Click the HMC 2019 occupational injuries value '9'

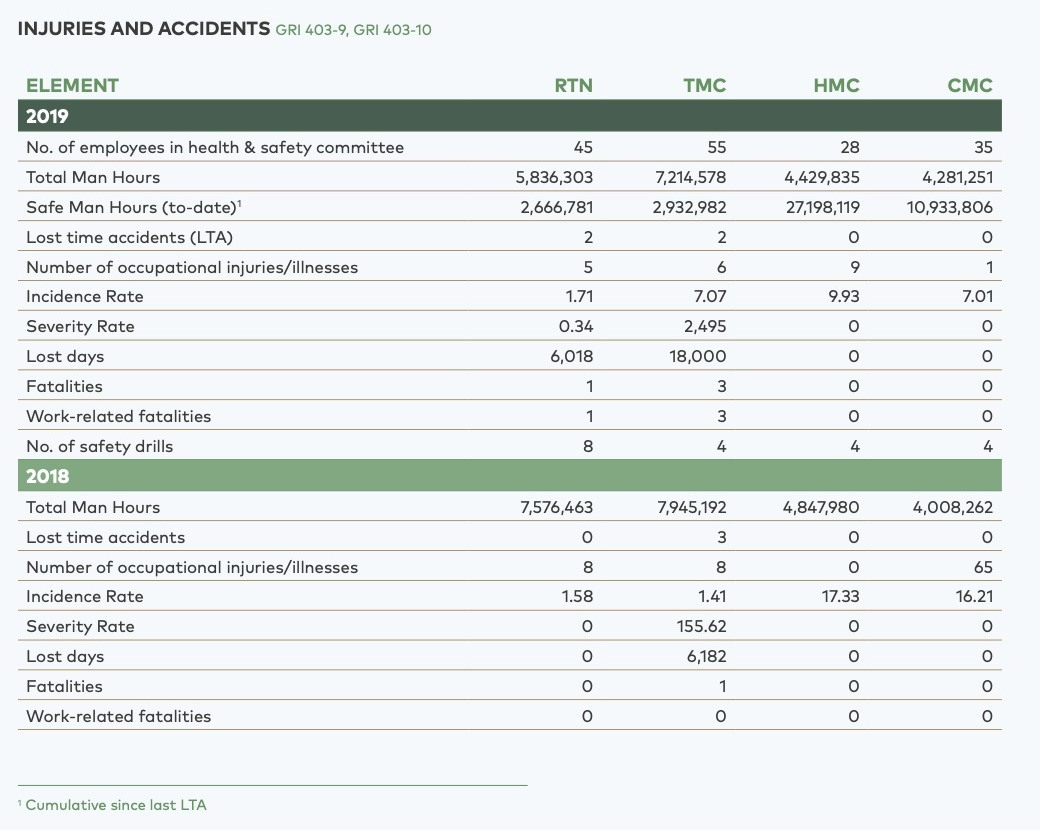(855, 267)
